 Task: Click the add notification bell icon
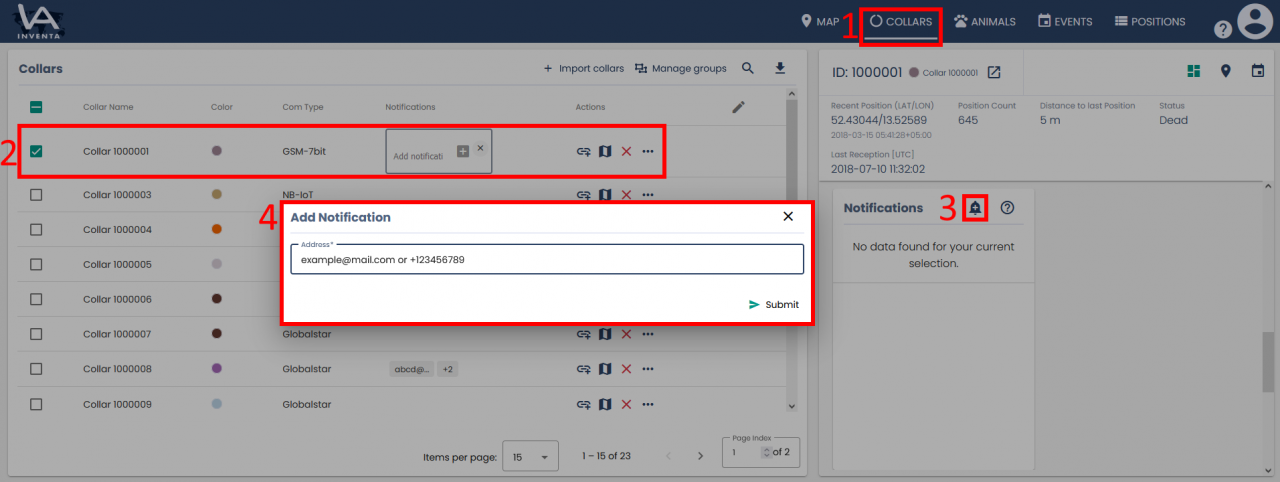(x=975, y=208)
